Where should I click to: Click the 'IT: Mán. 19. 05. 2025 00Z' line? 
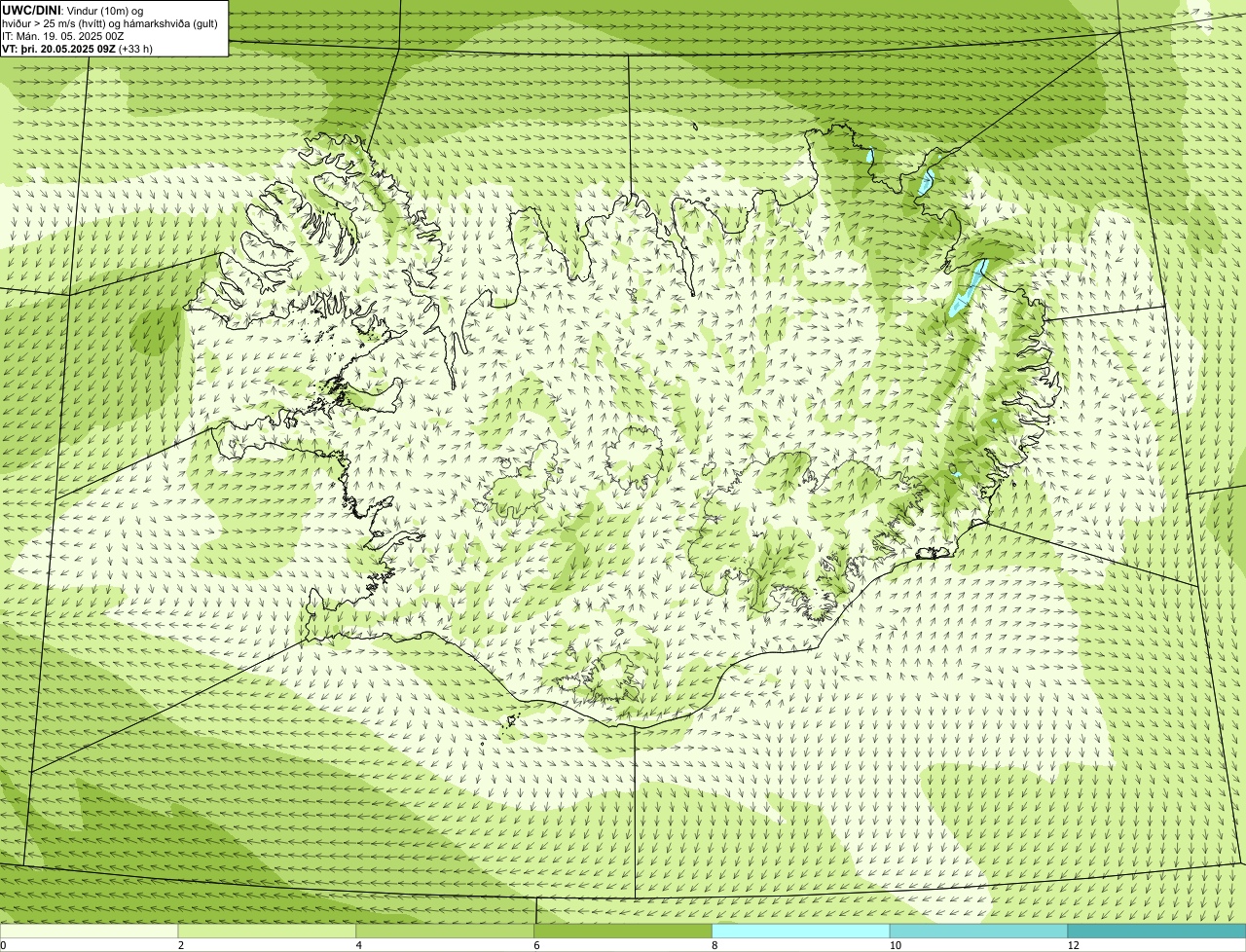coord(62,36)
